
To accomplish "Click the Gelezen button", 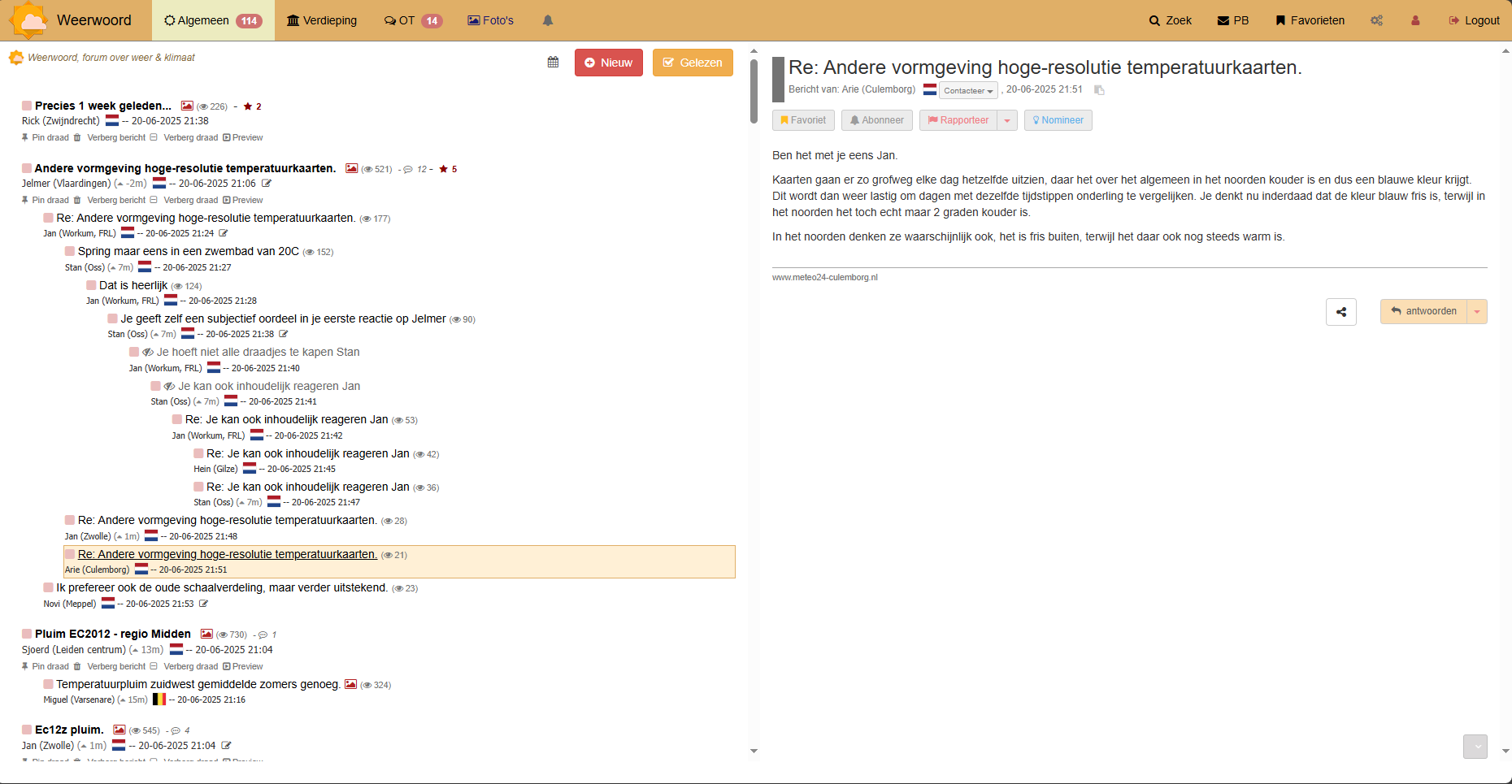I will (693, 63).
